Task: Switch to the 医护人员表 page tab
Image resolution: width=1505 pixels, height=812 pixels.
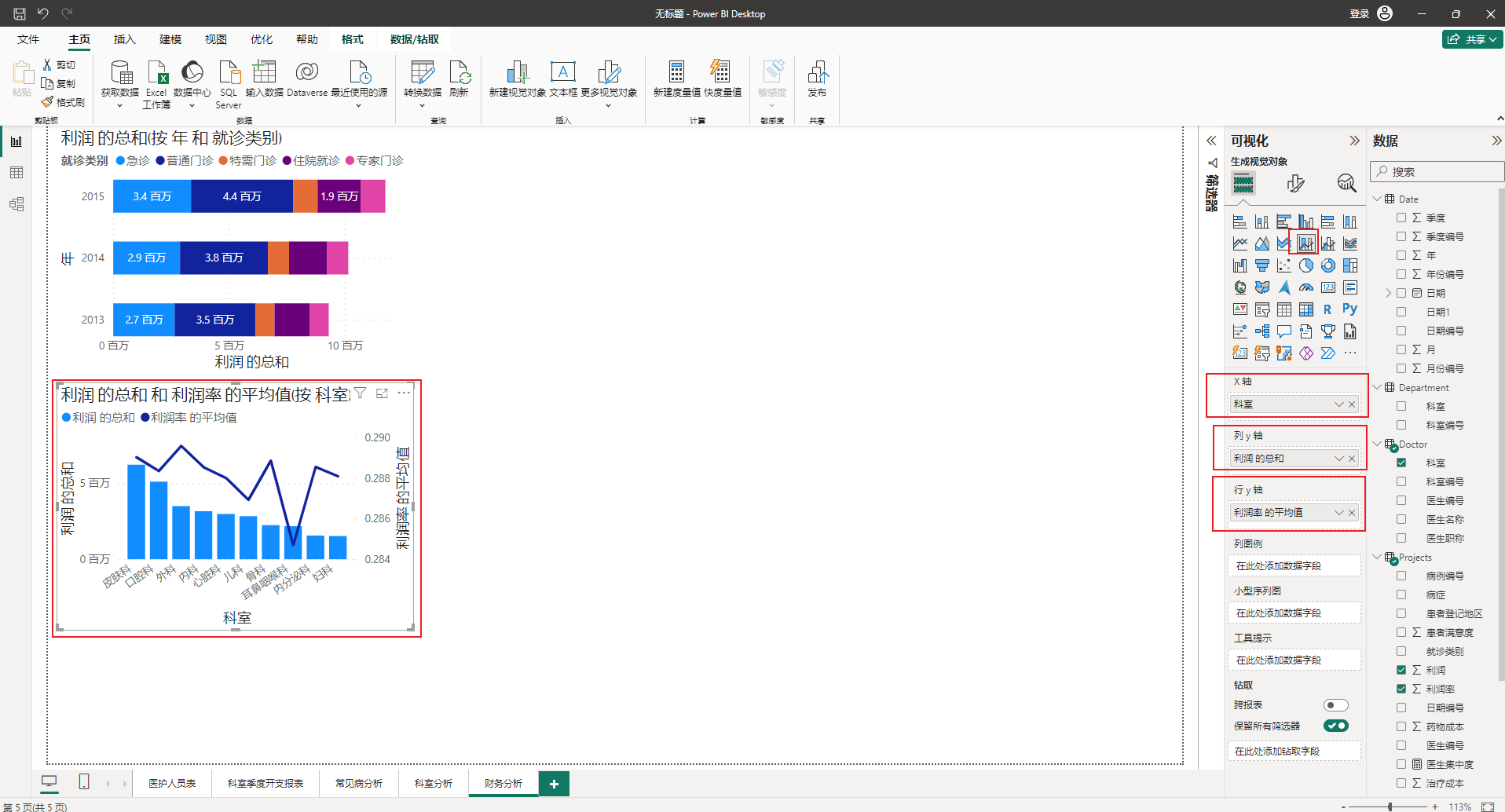Action: pos(172,783)
